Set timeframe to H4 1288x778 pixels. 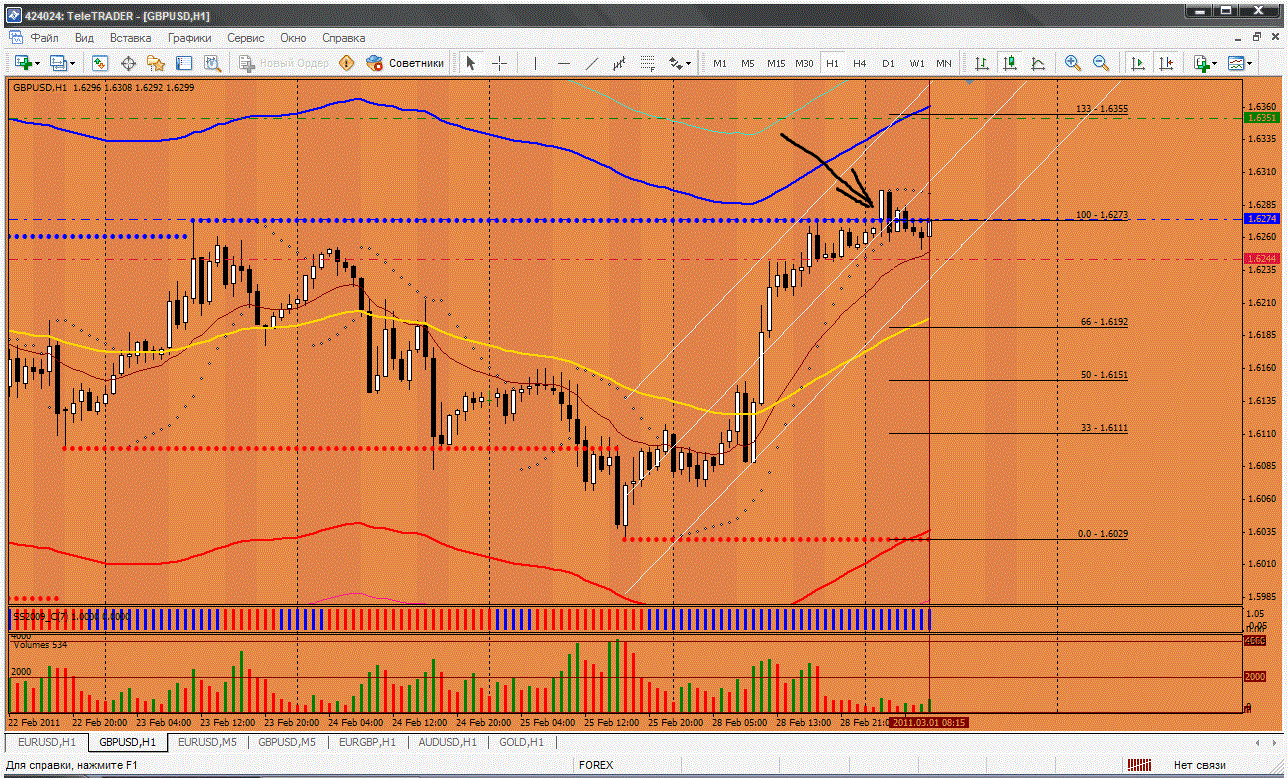point(860,63)
